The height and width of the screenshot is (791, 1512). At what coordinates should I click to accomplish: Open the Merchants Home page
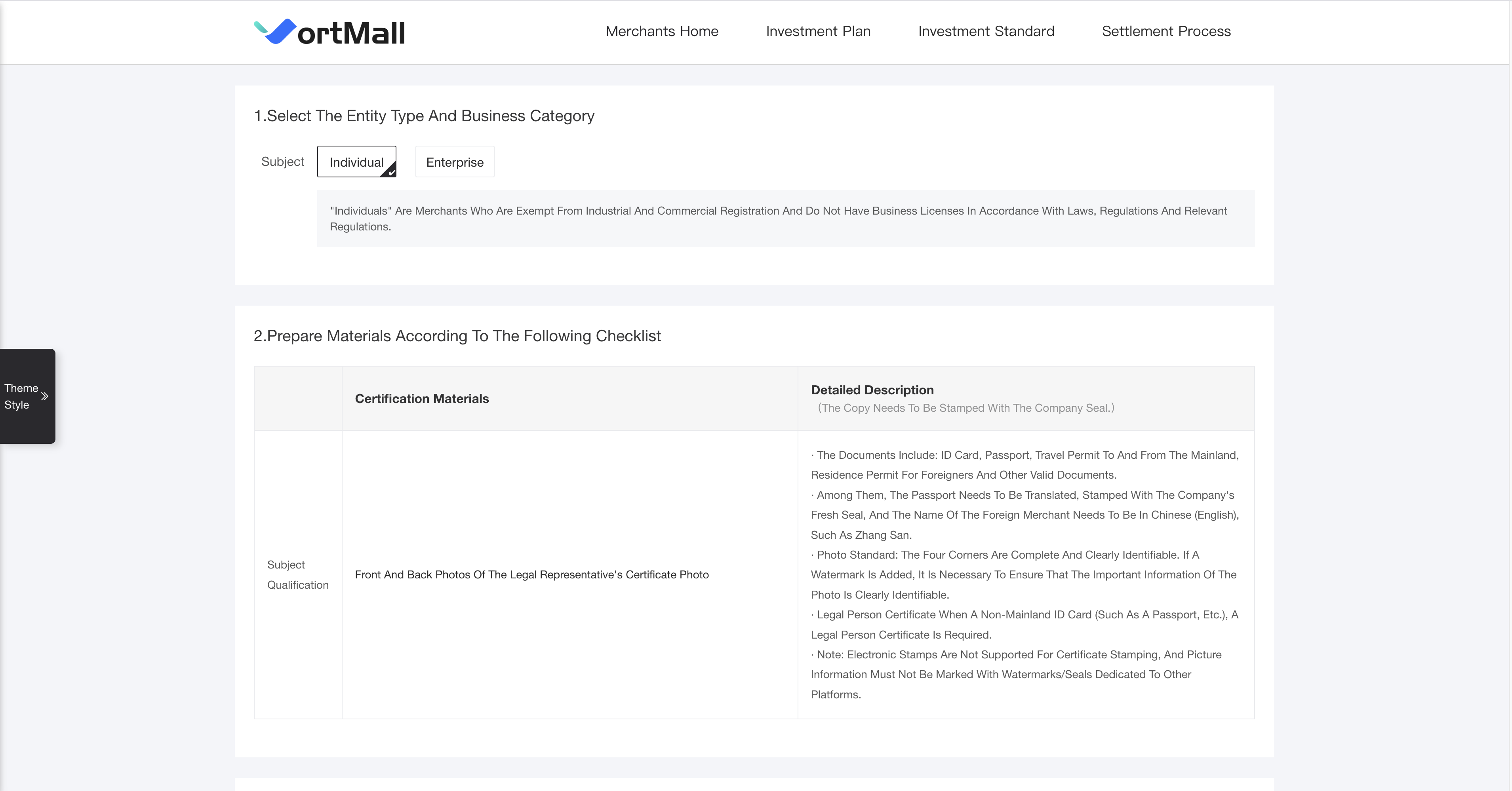pyautogui.click(x=661, y=31)
